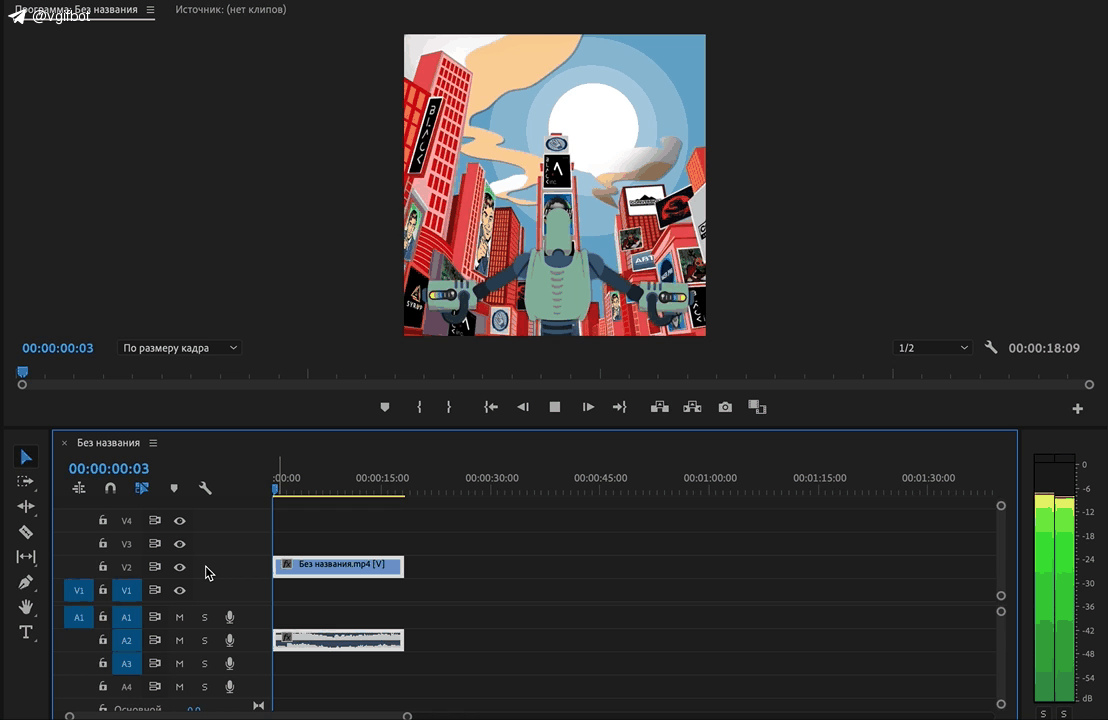Close the 'Без названия' sequence tab
This screenshot has height=720, width=1108.
click(x=64, y=443)
